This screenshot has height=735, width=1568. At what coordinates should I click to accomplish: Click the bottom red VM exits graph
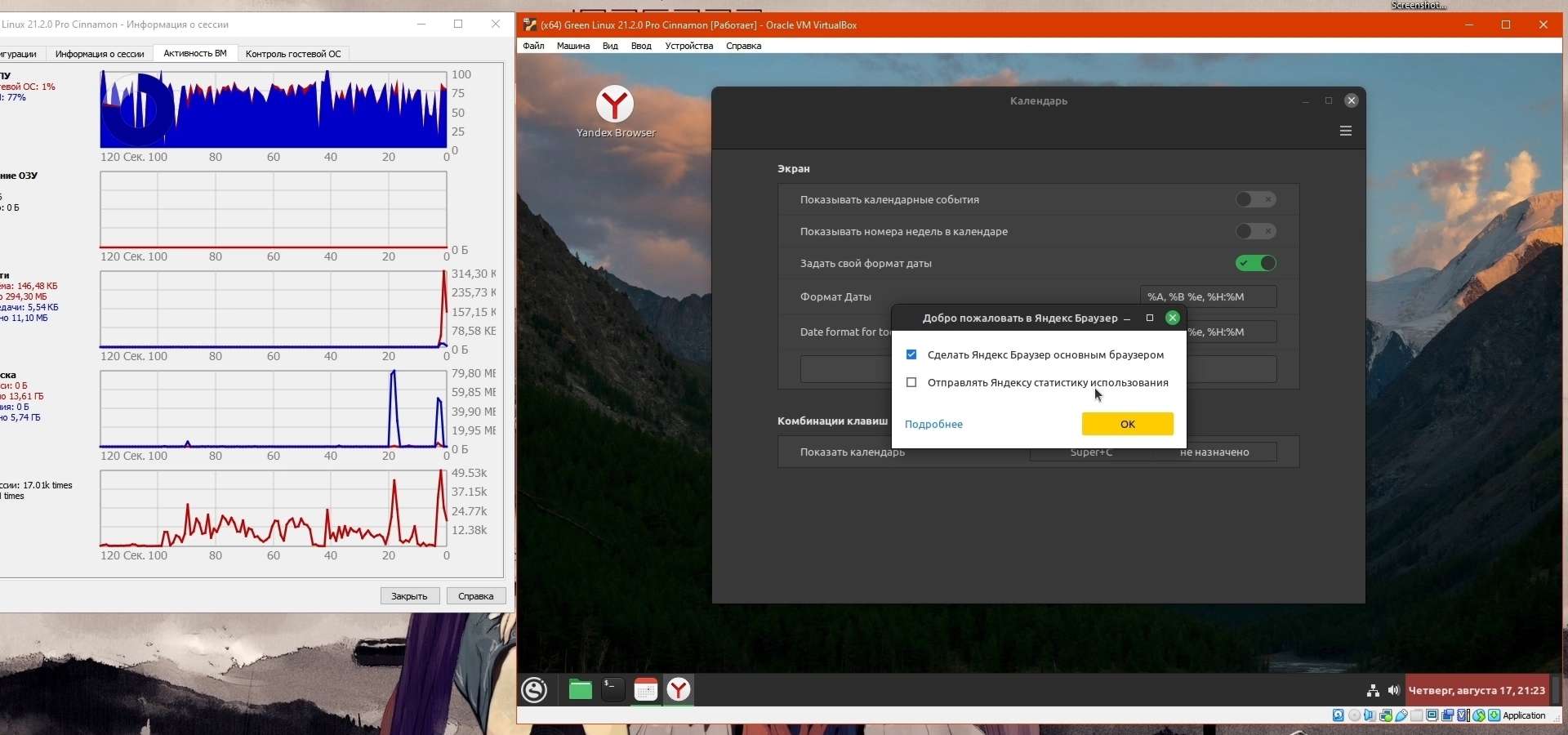(274, 508)
